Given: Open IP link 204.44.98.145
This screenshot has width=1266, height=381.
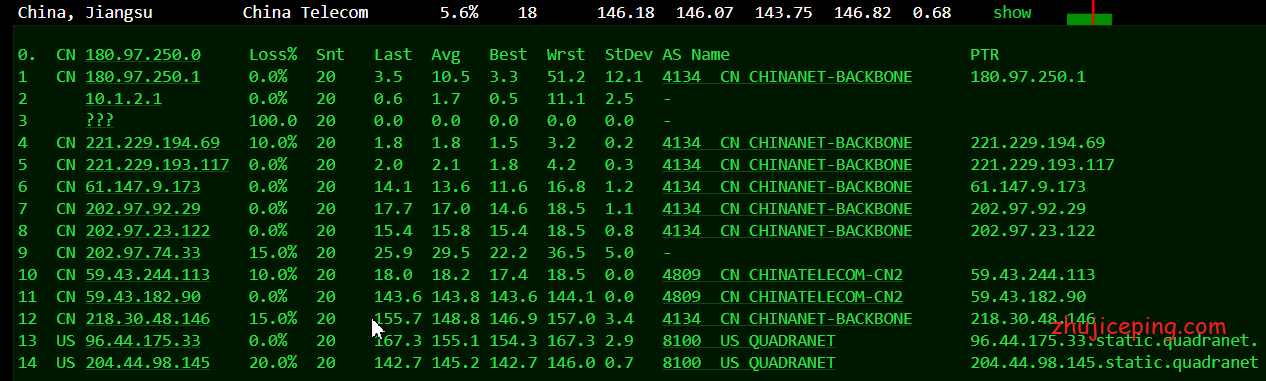Looking at the screenshot, I should tap(148, 363).
